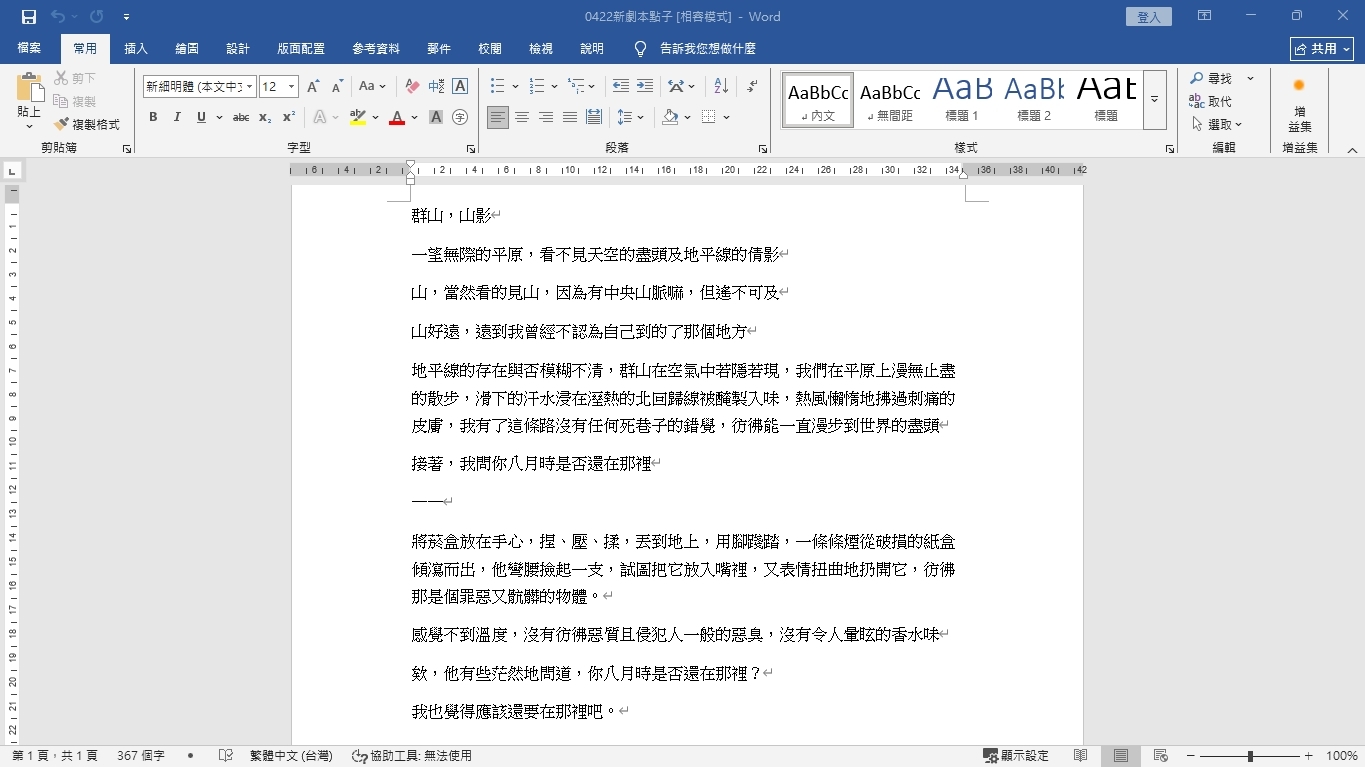1365x767 pixels.
Task: Go to the 檔案 menu
Action: click(x=29, y=49)
